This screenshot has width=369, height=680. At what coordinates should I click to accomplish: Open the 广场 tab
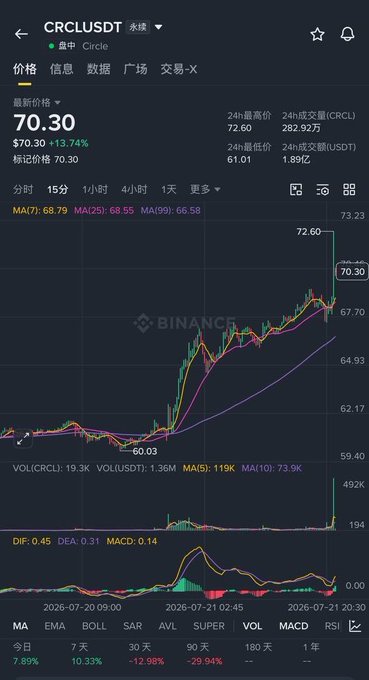(135, 69)
